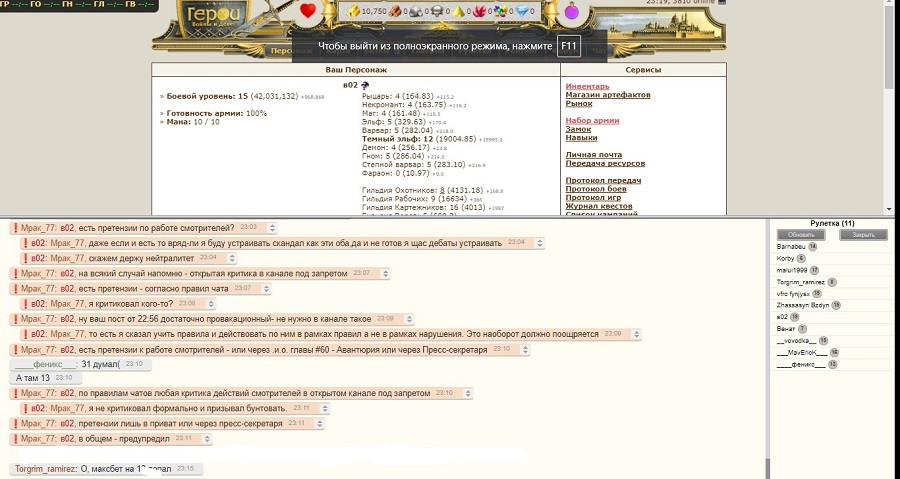Screen dimensions: 900x479
Task: Open the Личная почта link
Action: coord(593,155)
